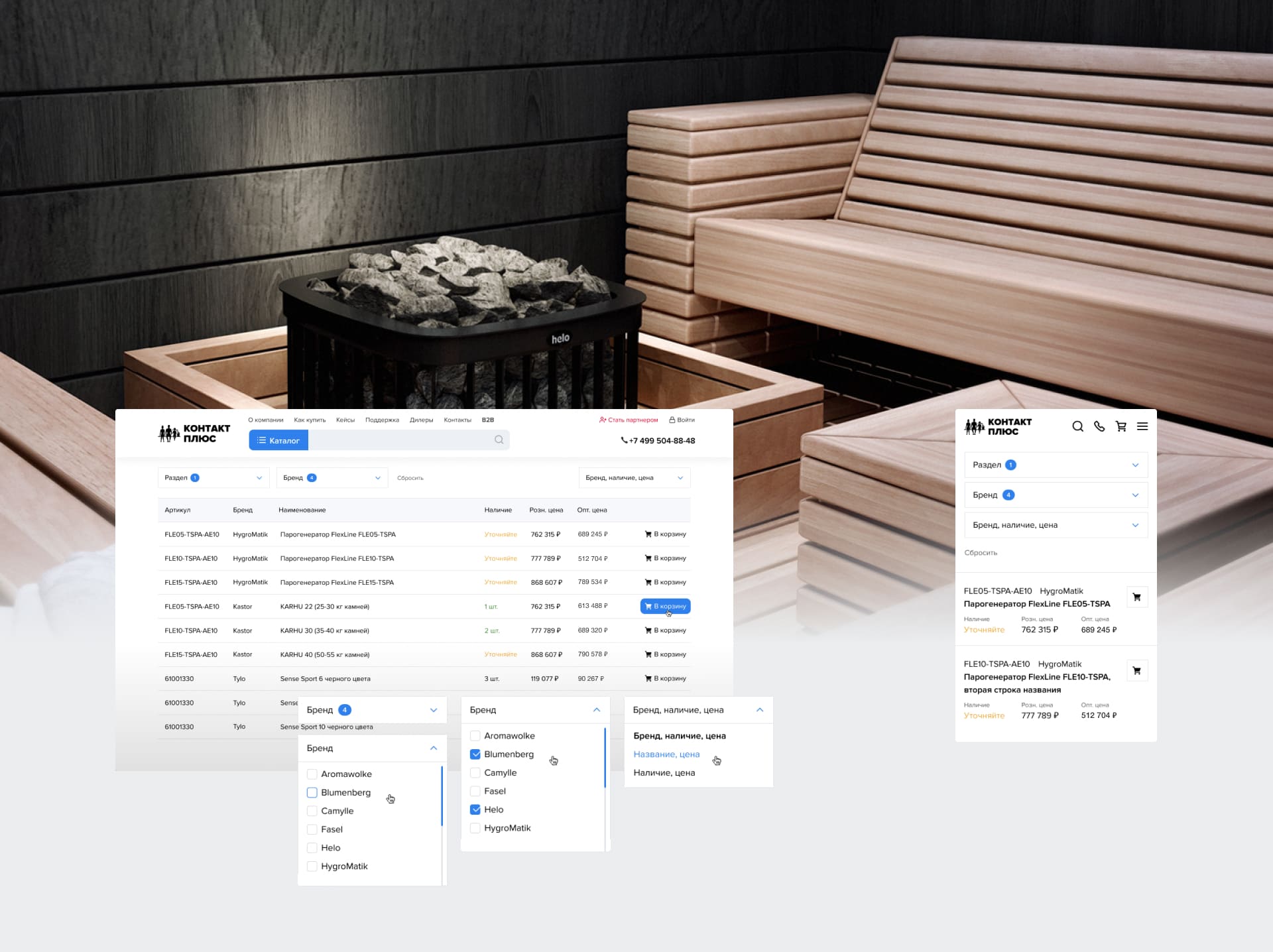Open the hamburger menu in the mobile header

tap(1142, 426)
